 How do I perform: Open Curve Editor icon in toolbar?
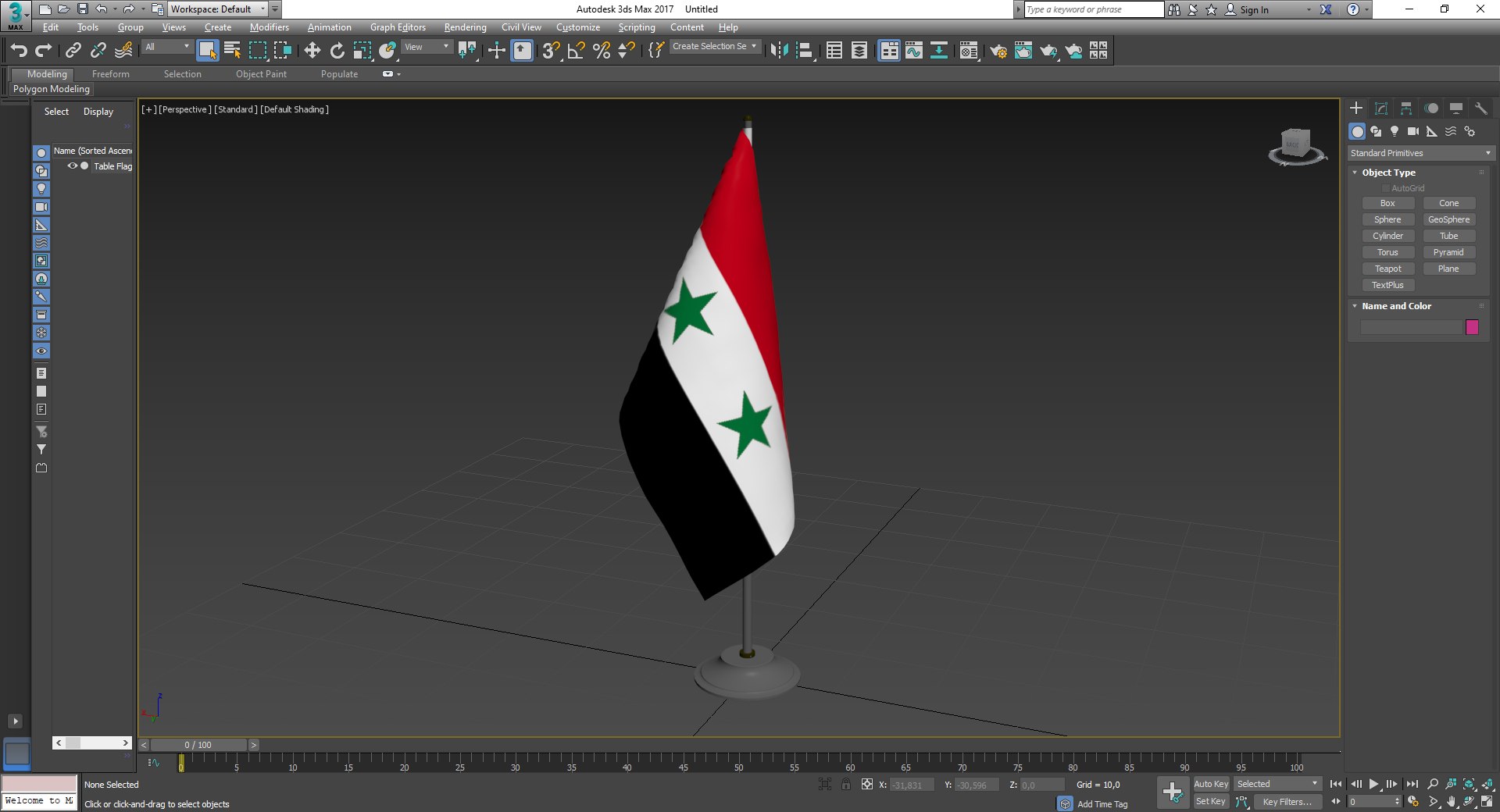tap(914, 51)
